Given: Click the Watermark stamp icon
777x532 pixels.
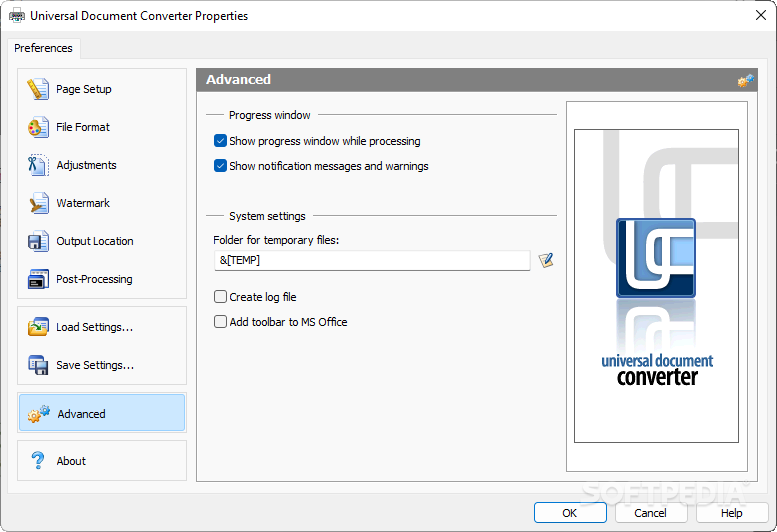Looking at the screenshot, I should coord(38,203).
